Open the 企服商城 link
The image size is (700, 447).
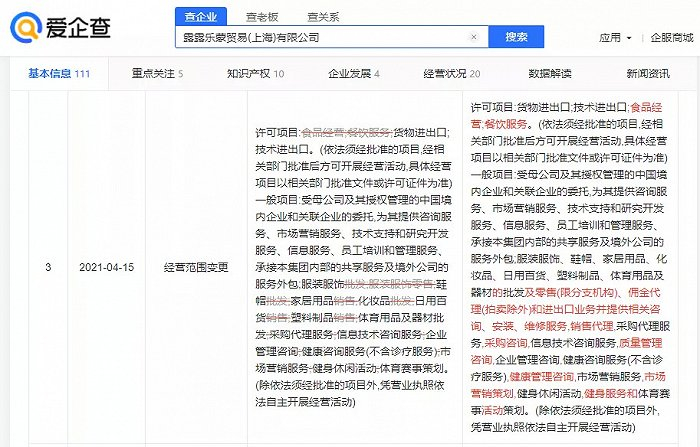pos(672,38)
